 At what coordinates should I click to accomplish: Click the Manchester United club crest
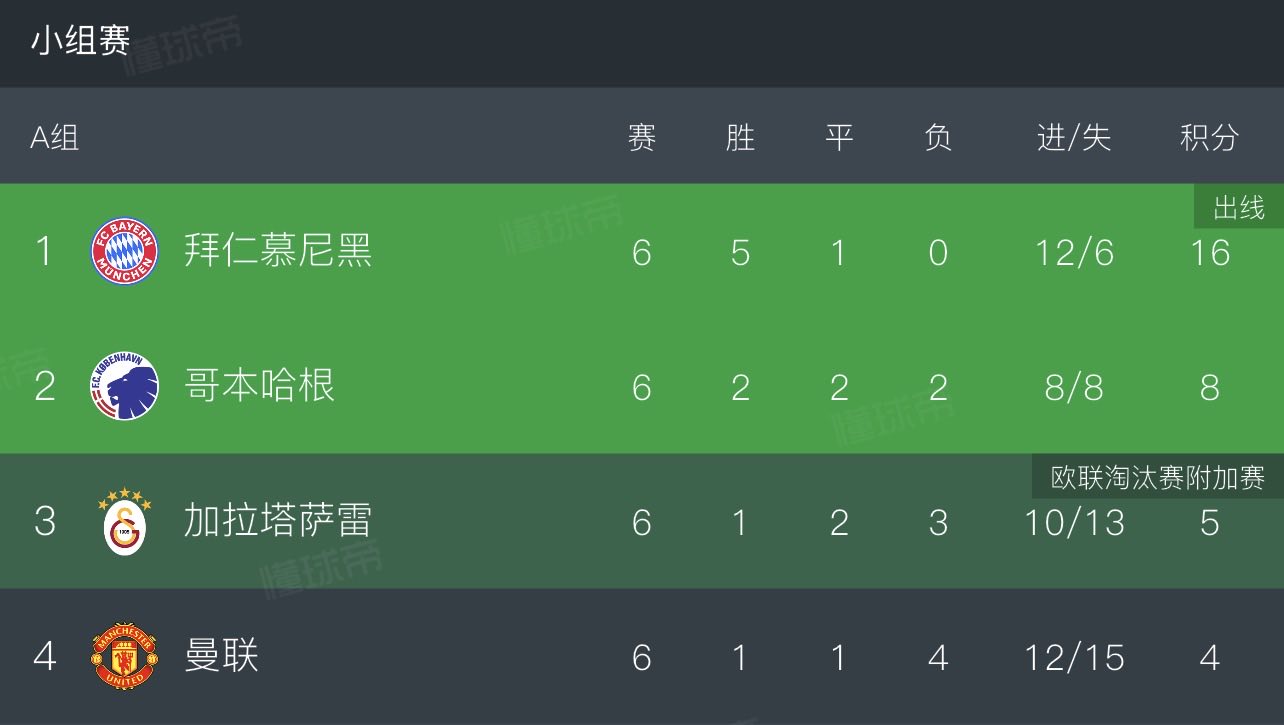(x=125, y=656)
